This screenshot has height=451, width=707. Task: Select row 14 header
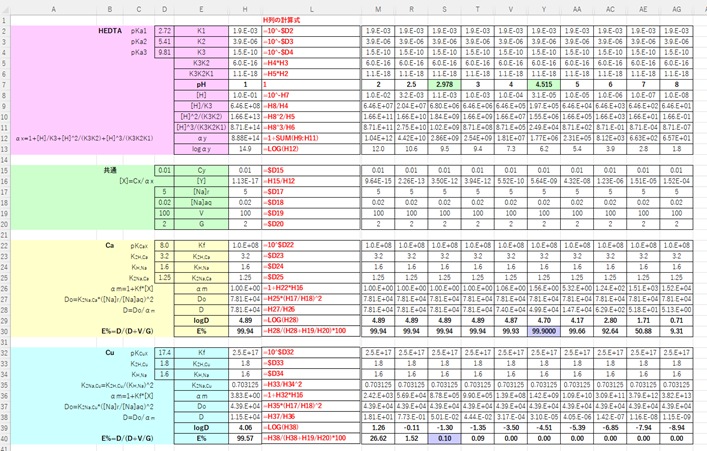tap(4, 160)
